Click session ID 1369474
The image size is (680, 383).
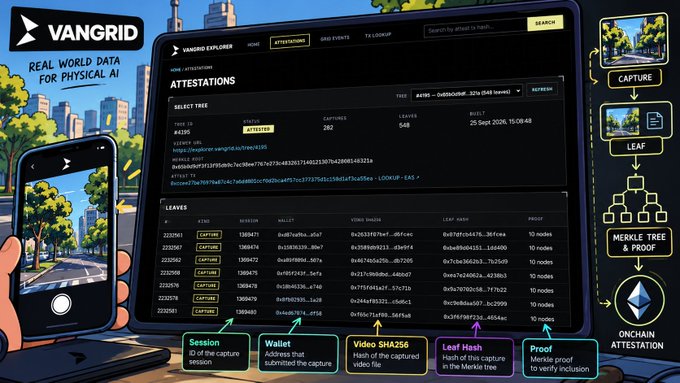click(x=248, y=247)
